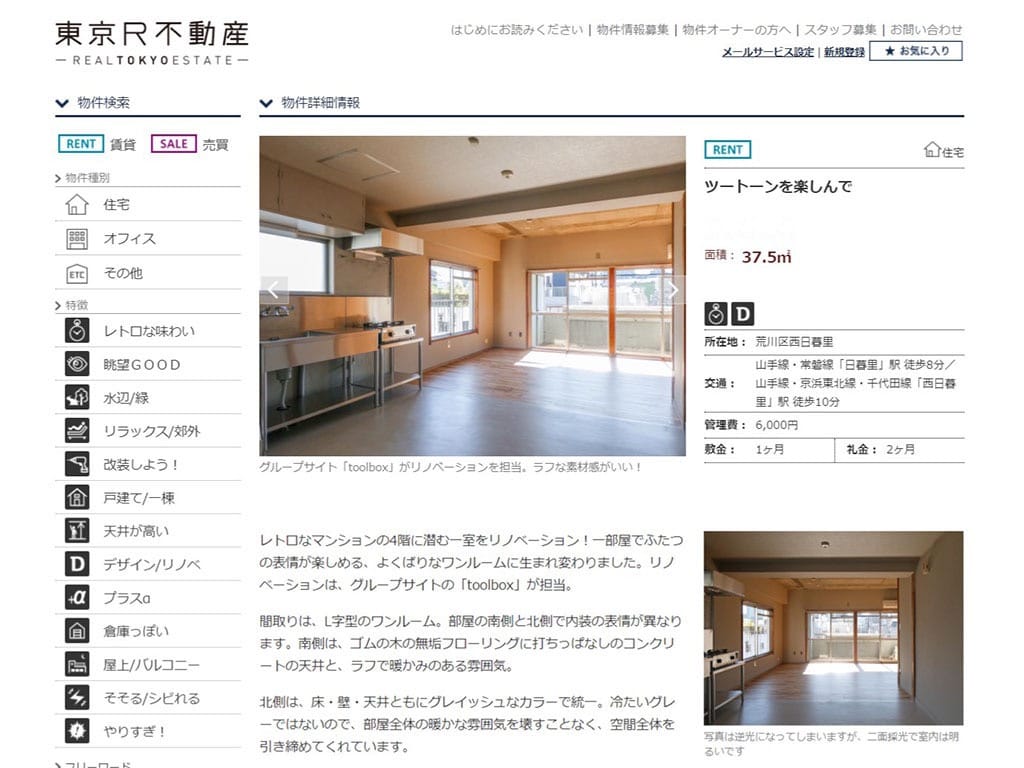The image size is (1024, 768).
Task: Open the 東京R不動産 site logo
Action: tap(152, 43)
